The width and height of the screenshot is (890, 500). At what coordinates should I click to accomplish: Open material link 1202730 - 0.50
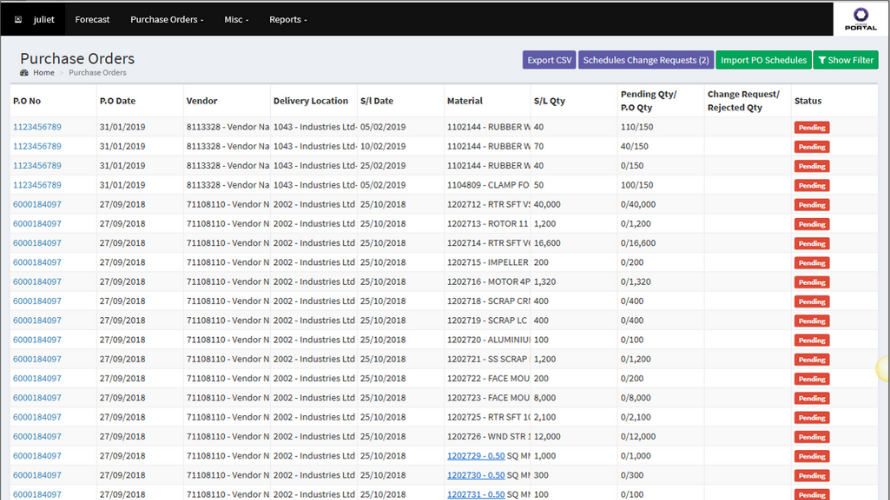(x=476, y=475)
